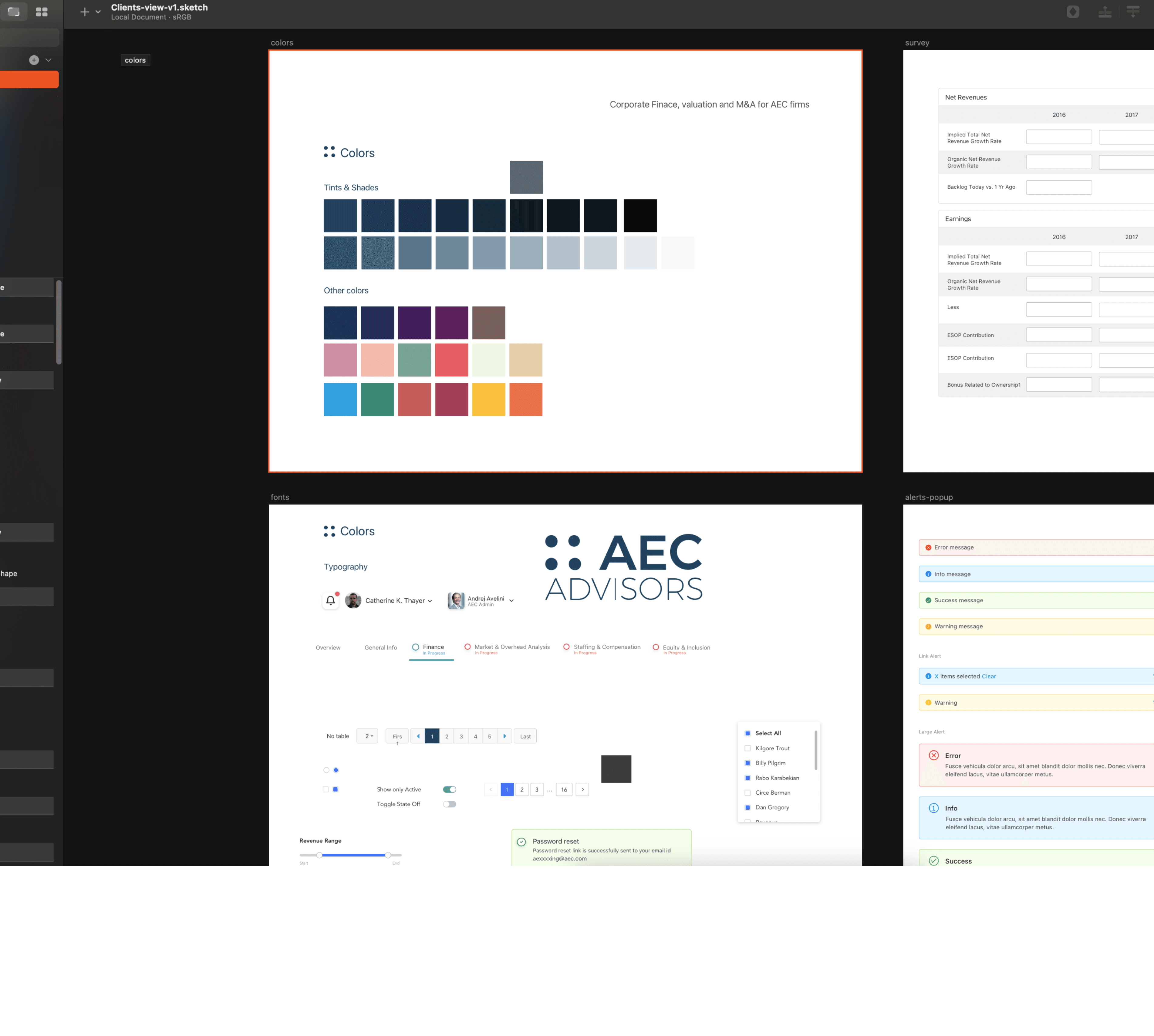This screenshot has height=1036, width=1154.
Task: Enable the Toggle State Off switch
Action: (449, 804)
